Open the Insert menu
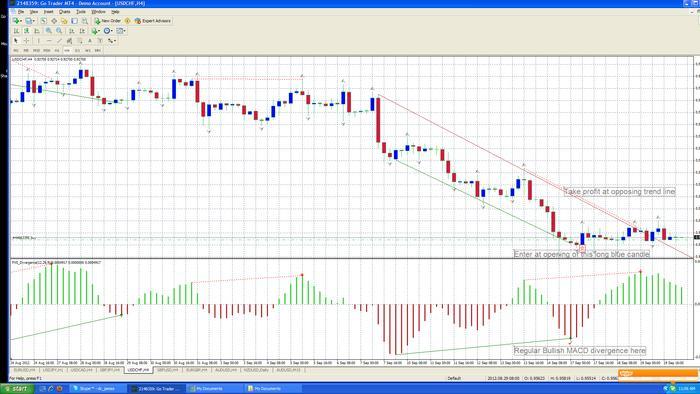 click(x=48, y=12)
